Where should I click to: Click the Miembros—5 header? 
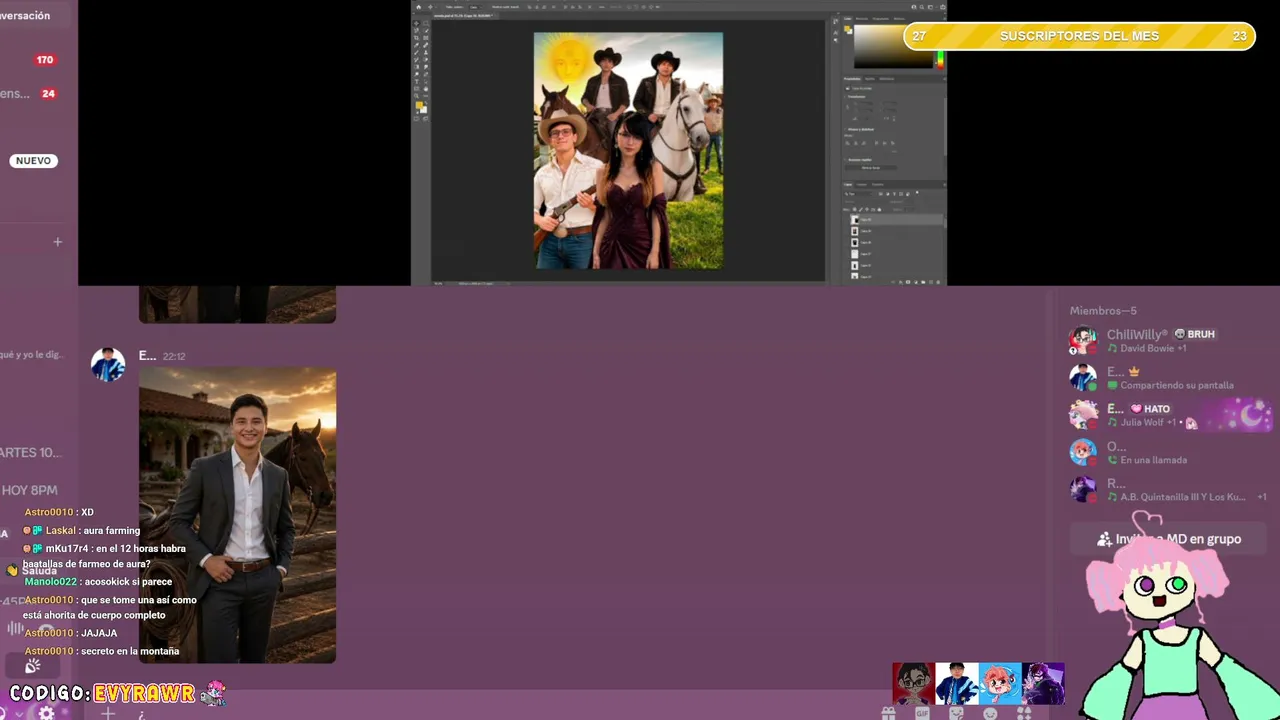pyautogui.click(x=1103, y=311)
